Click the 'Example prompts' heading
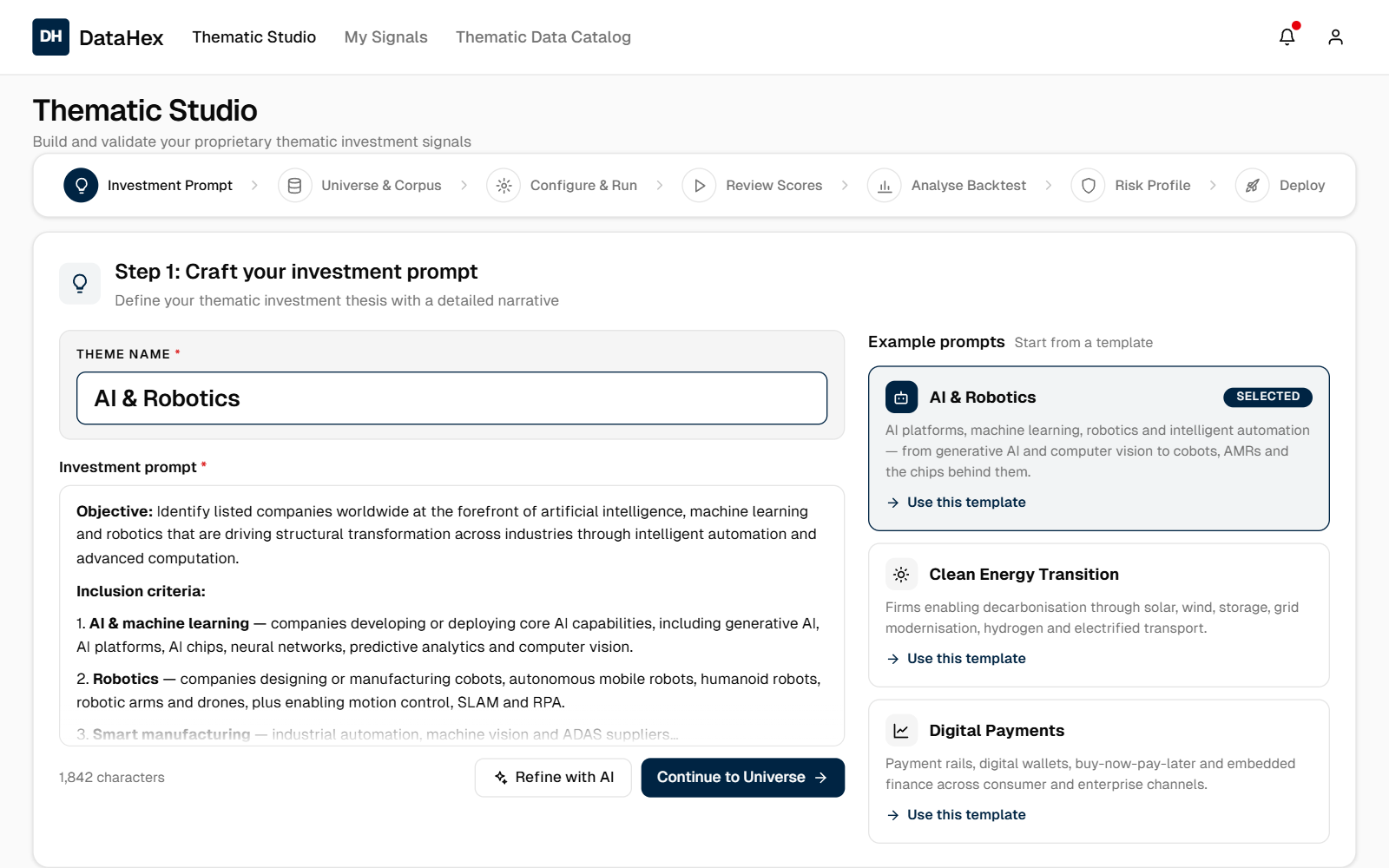 pyautogui.click(x=937, y=342)
